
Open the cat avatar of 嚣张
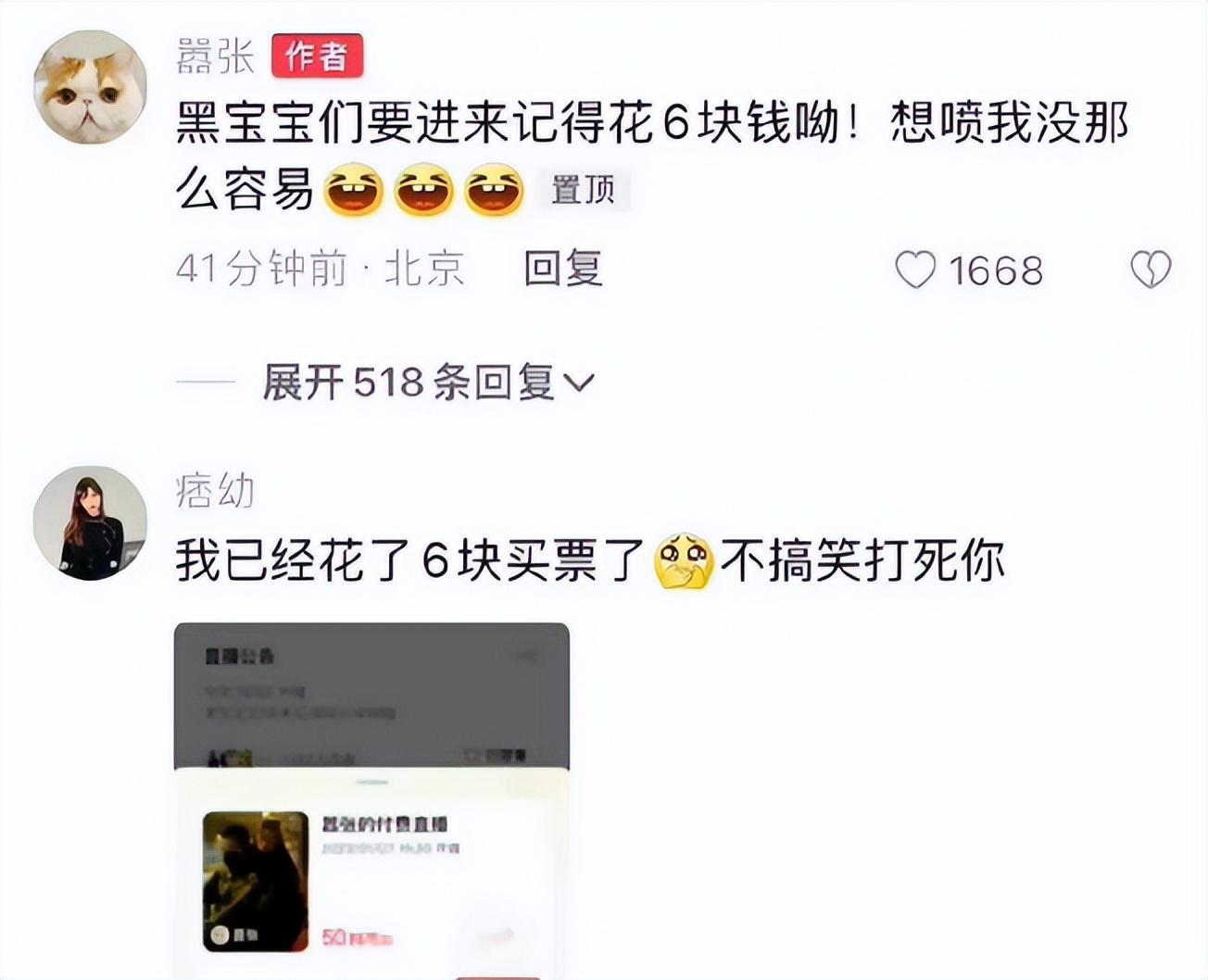(x=90, y=88)
